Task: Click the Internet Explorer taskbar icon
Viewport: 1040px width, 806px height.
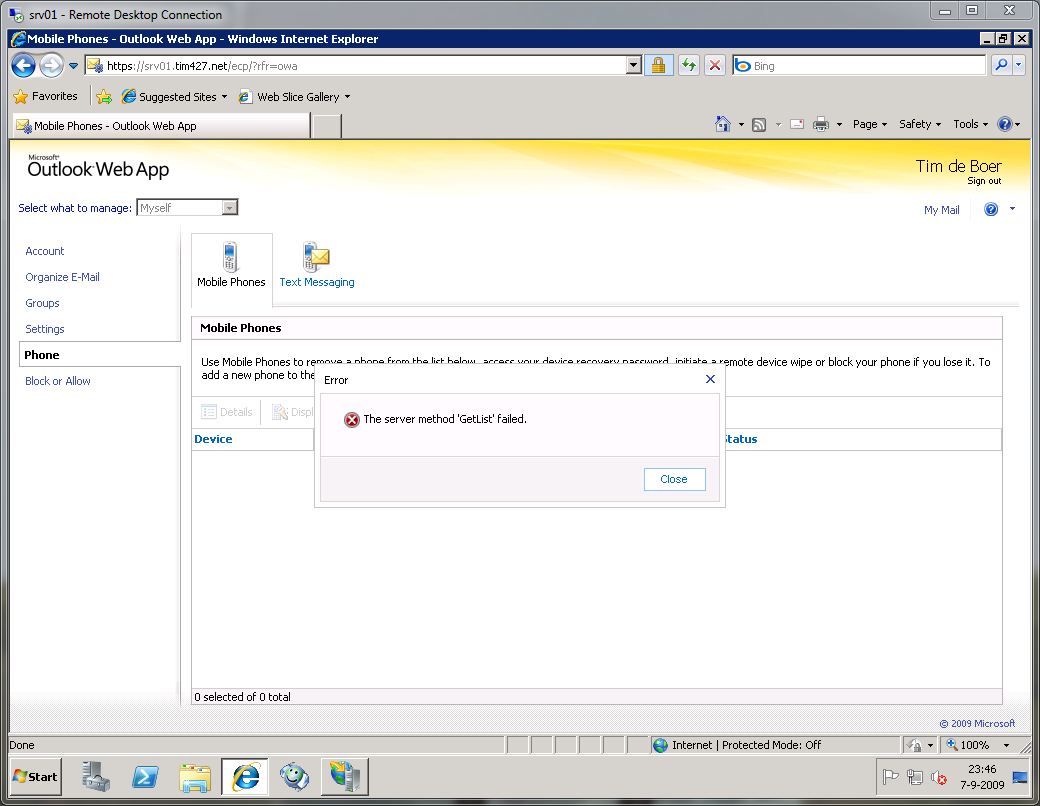Action: click(245, 776)
